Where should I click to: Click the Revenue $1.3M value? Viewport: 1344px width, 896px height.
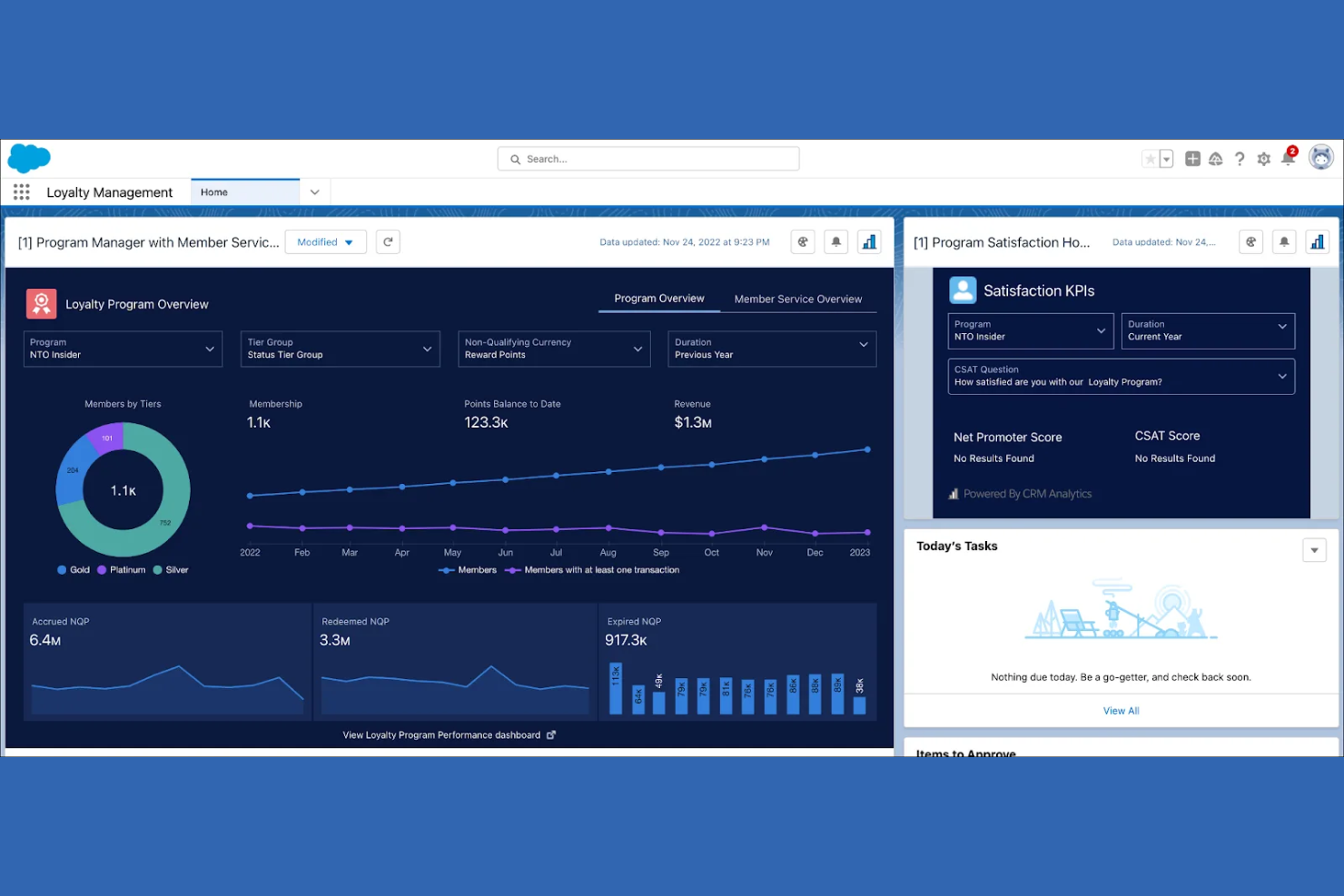pyautogui.click(x=693, y=422)
